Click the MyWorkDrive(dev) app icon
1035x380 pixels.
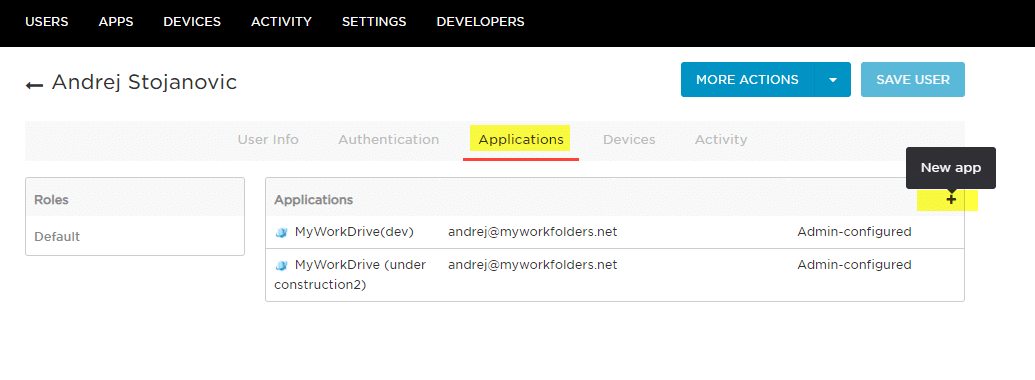pos(282,232)
